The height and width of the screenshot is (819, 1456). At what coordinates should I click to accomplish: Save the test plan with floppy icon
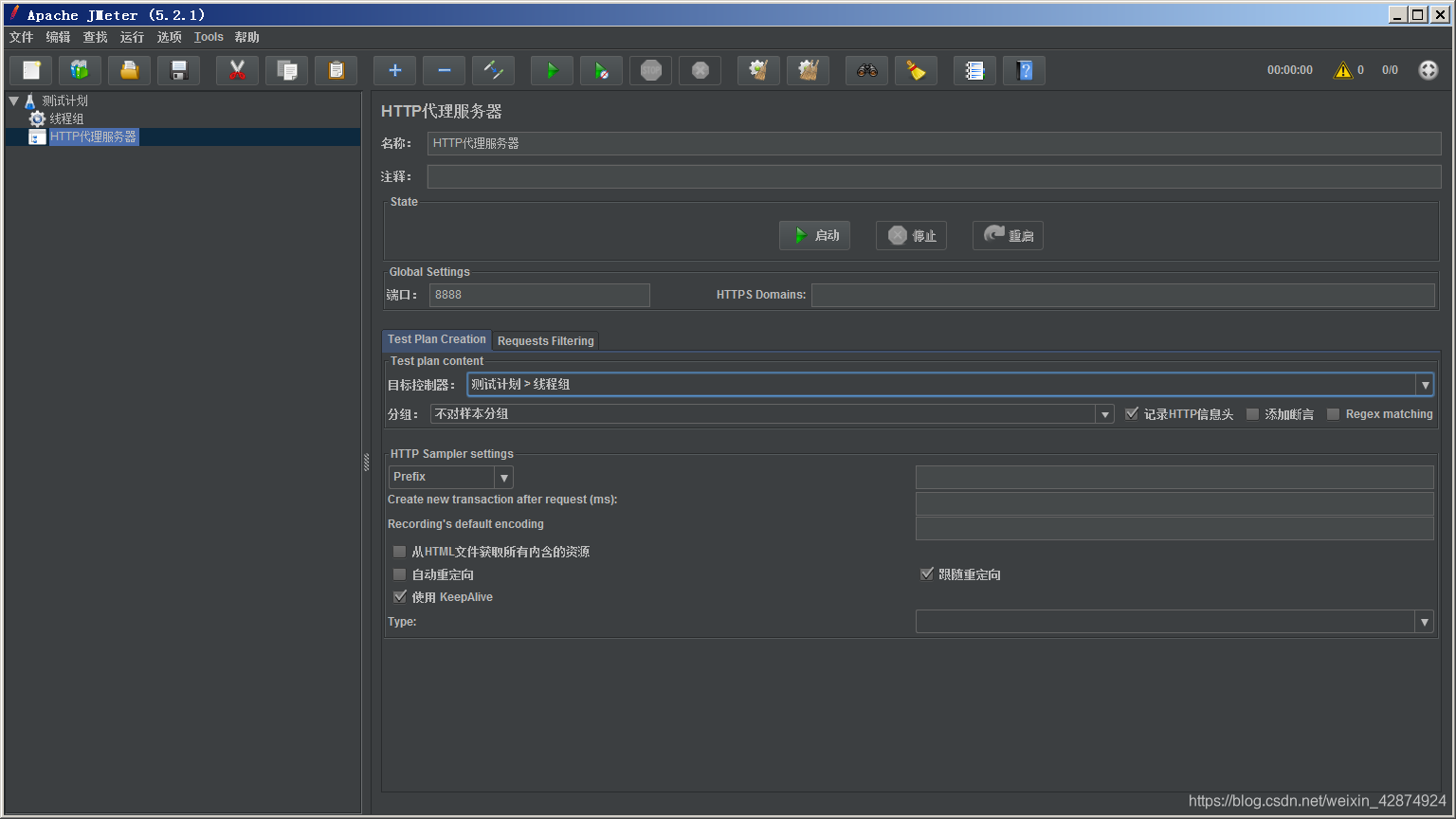click(178, 70)
